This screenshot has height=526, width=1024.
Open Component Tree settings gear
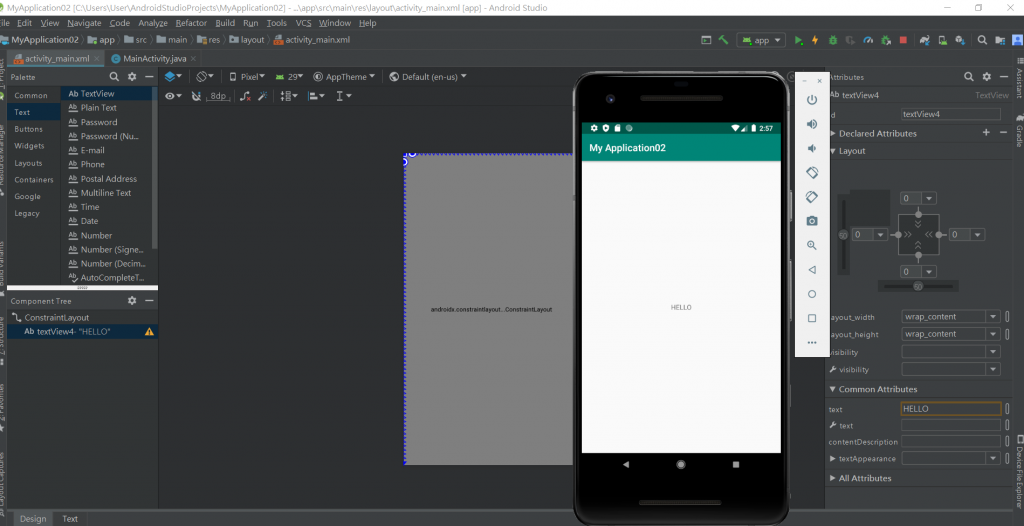132,301
